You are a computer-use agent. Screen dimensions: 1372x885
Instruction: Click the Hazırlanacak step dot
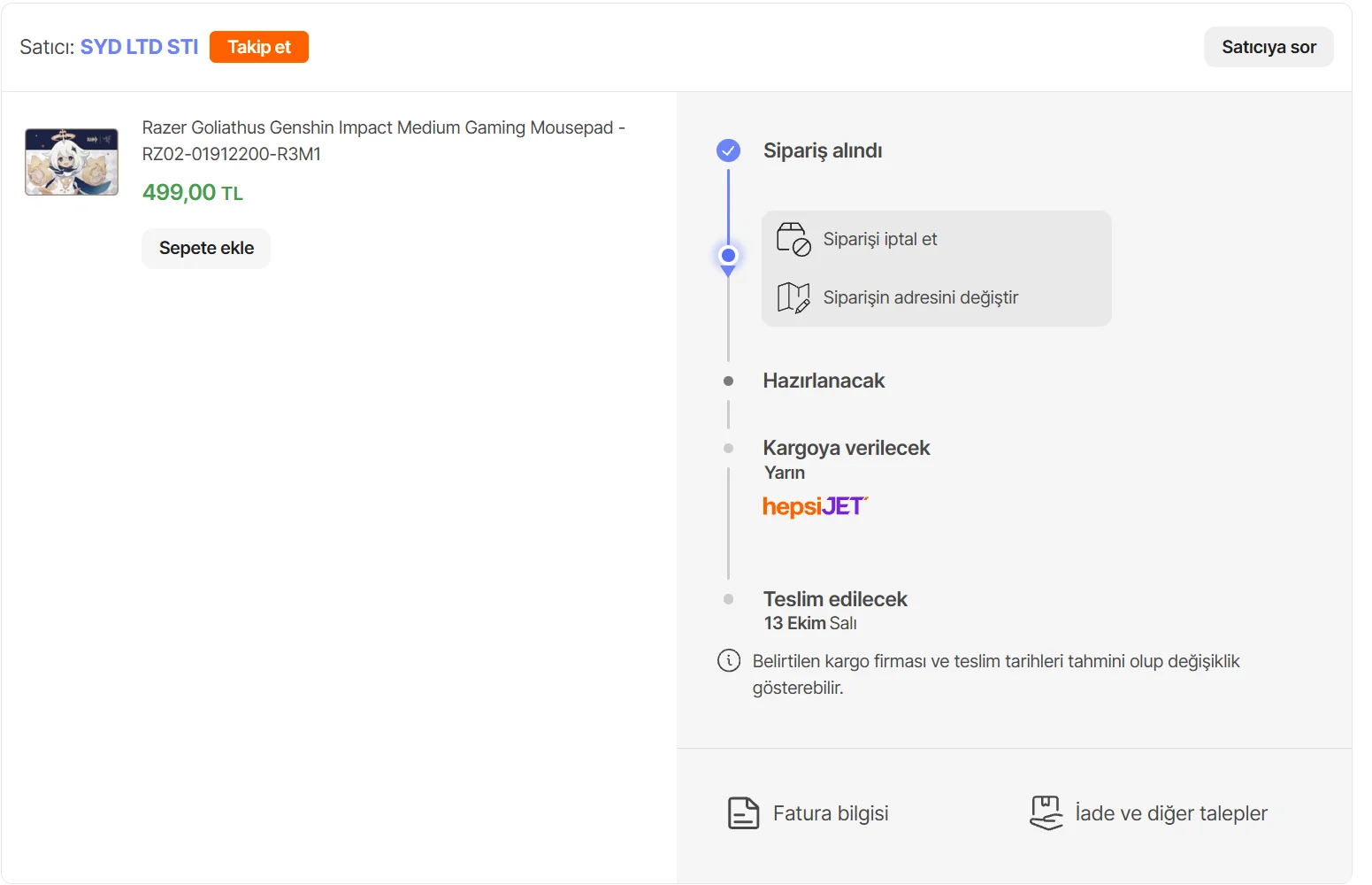[x=728, y=381]
